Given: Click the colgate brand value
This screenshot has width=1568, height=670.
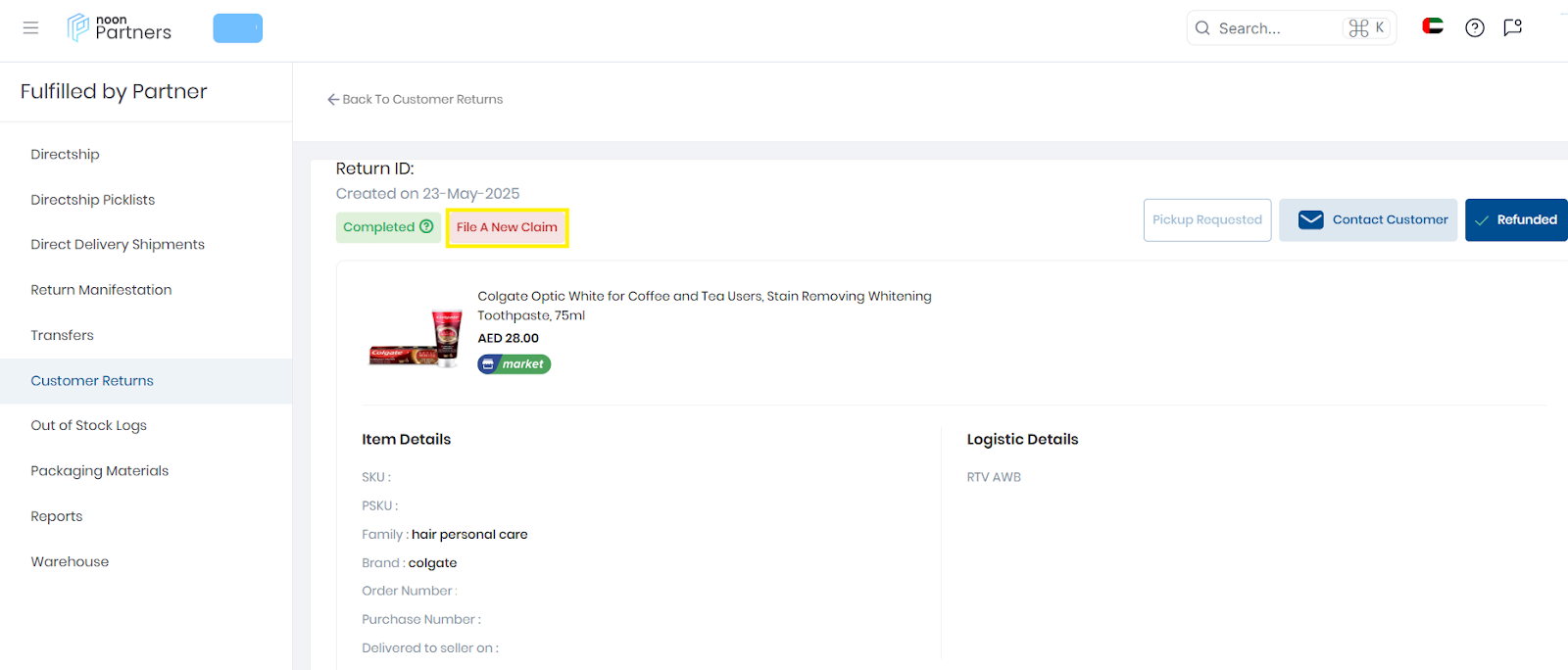Looking at the screenshot, I should click(432, 563).
